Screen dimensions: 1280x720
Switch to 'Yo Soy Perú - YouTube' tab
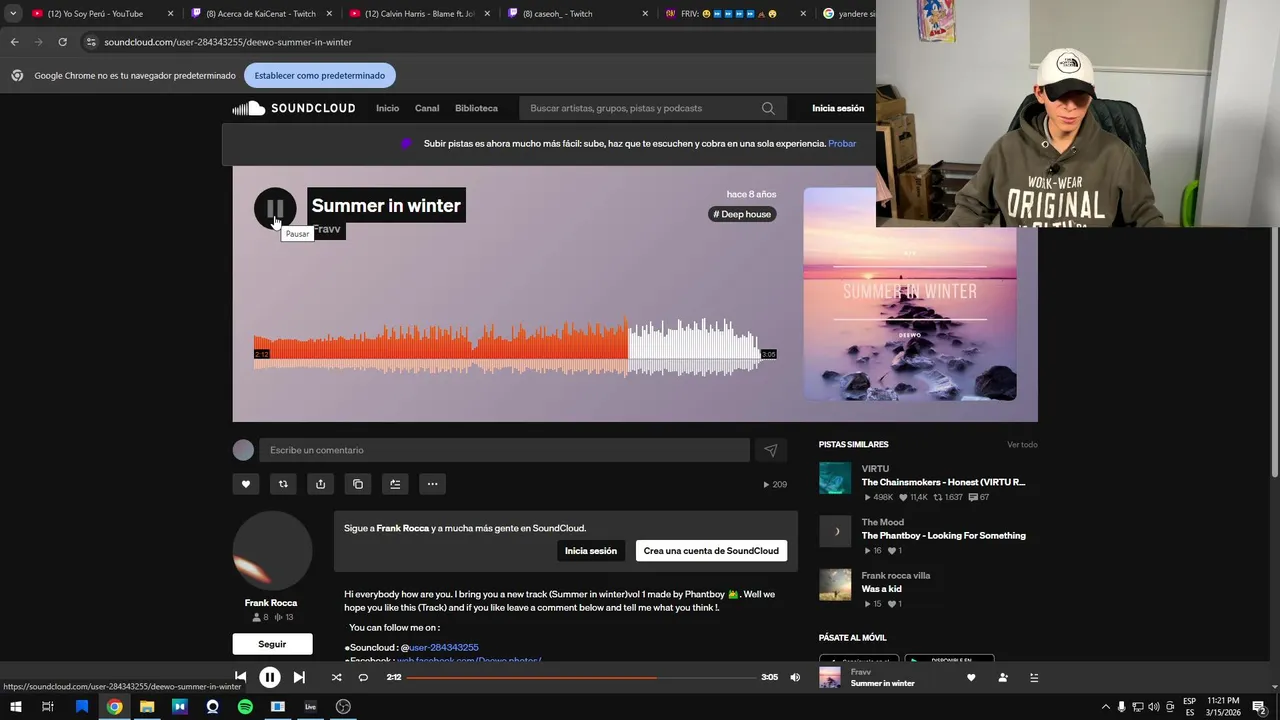click(101, 14)
